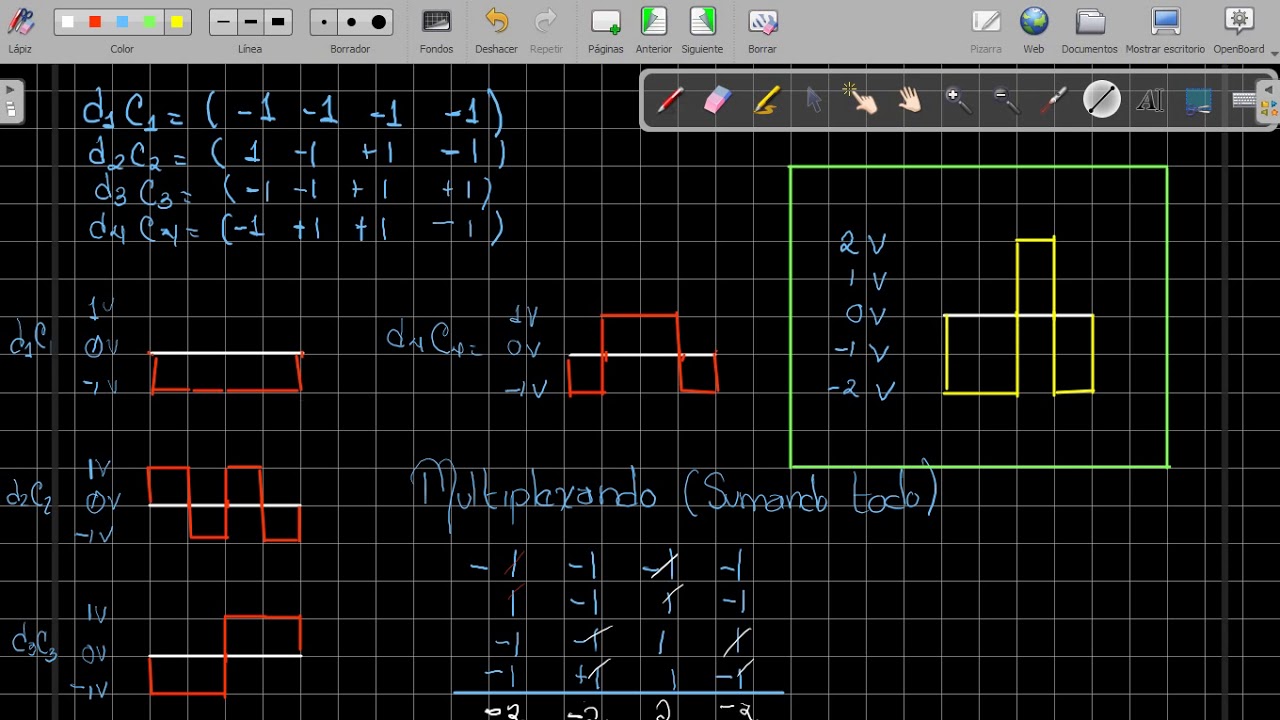Select the pink eraser tool in palette
Screen dimensions: 1280x720
coord(718,100)
